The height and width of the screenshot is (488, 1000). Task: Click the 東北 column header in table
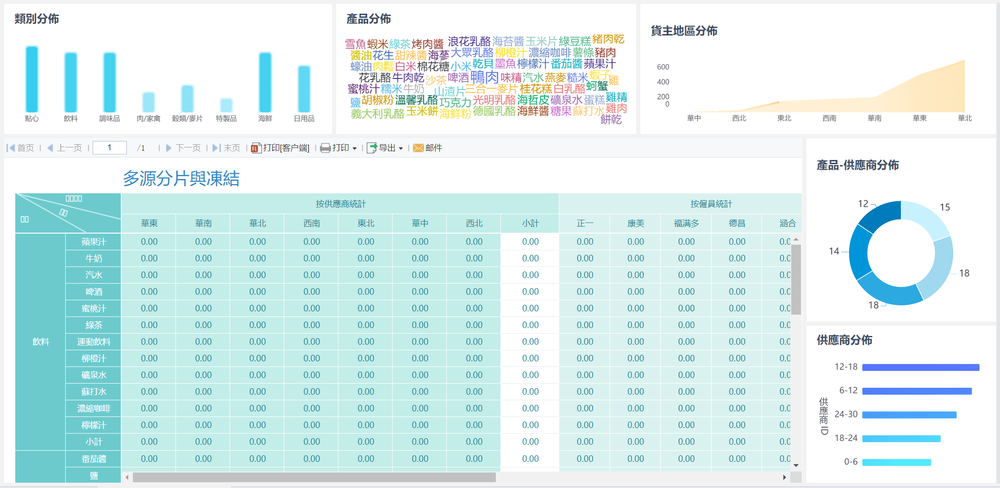366,224
